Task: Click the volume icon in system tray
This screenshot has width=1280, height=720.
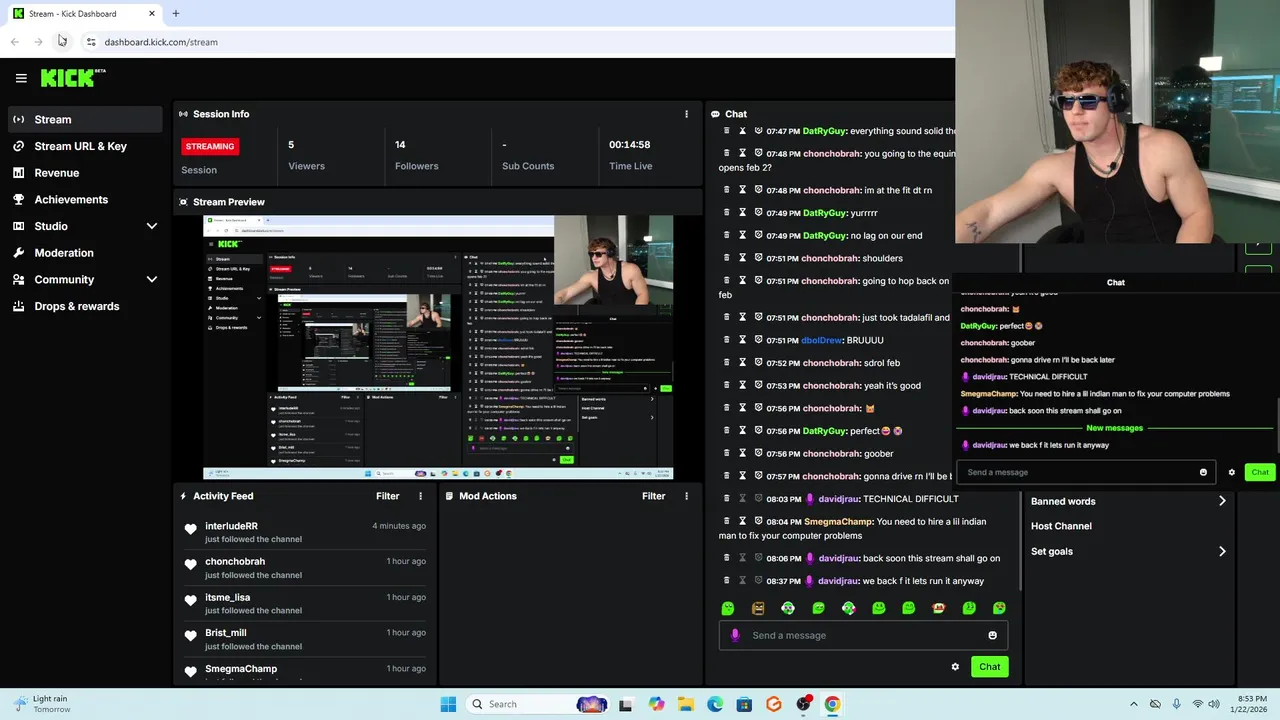Action: click(x=1216, y=704)
